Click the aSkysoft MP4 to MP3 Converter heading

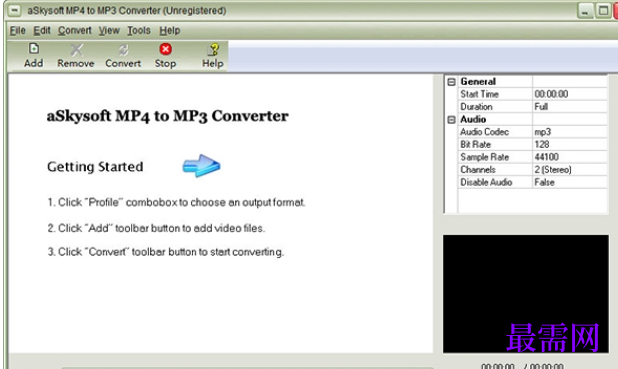168,116
